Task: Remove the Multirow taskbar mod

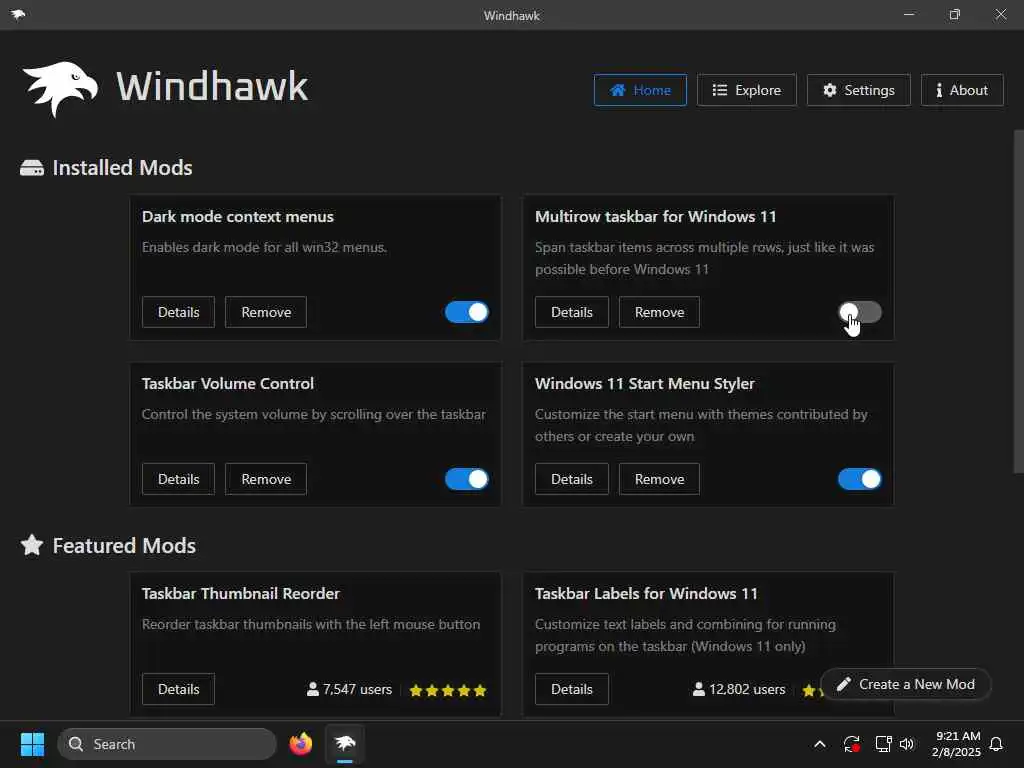Action: tap(659, 312)
